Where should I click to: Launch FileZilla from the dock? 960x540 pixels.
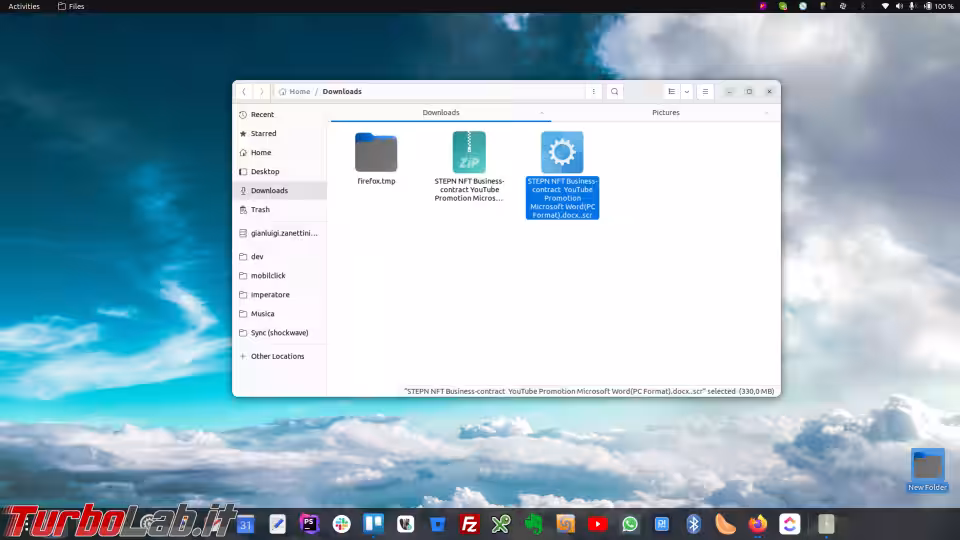[469, 524]
